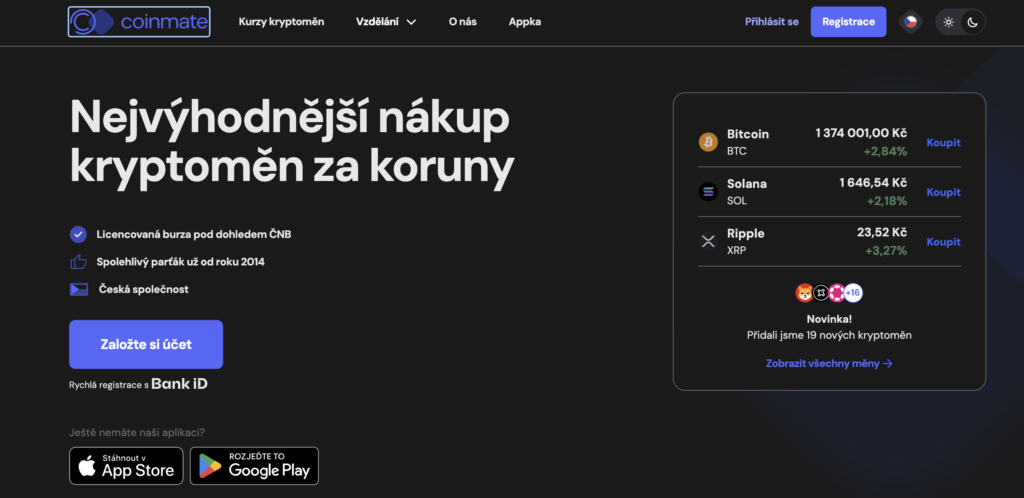The height and width of the screenshot is (498, 1024).
Task: Select the Ripple XRP coin icon
Action: [708, 241]
